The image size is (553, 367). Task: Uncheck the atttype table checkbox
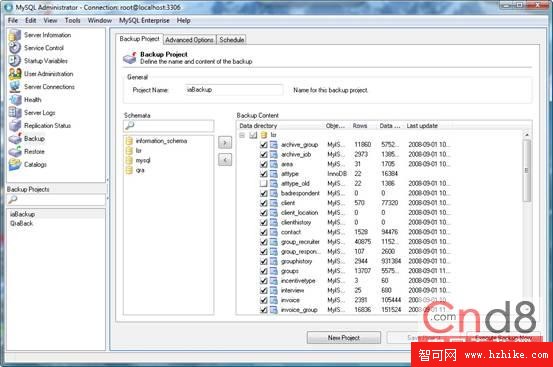point(263,174)
